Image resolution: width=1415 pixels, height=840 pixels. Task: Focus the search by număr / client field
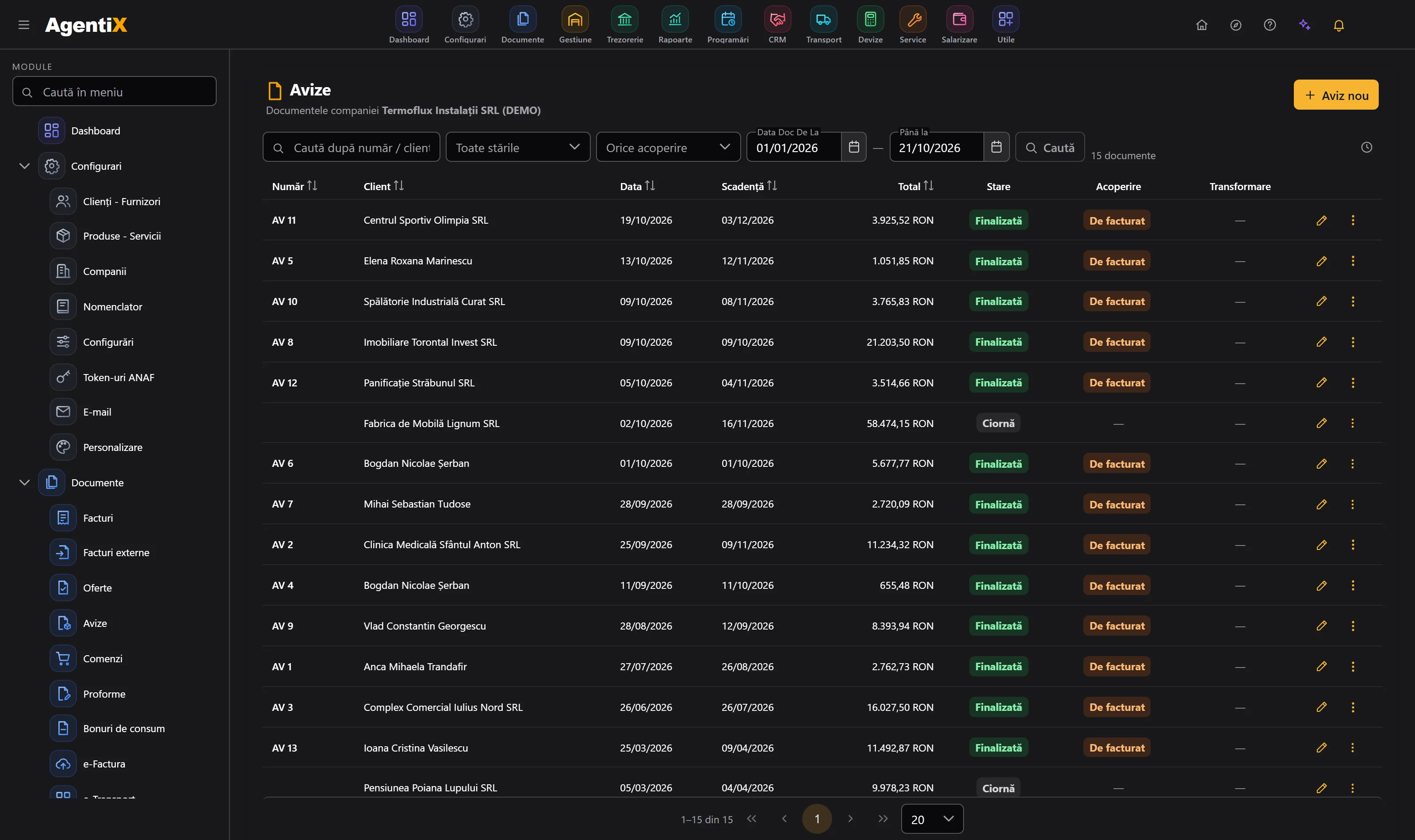click(351, 147)
